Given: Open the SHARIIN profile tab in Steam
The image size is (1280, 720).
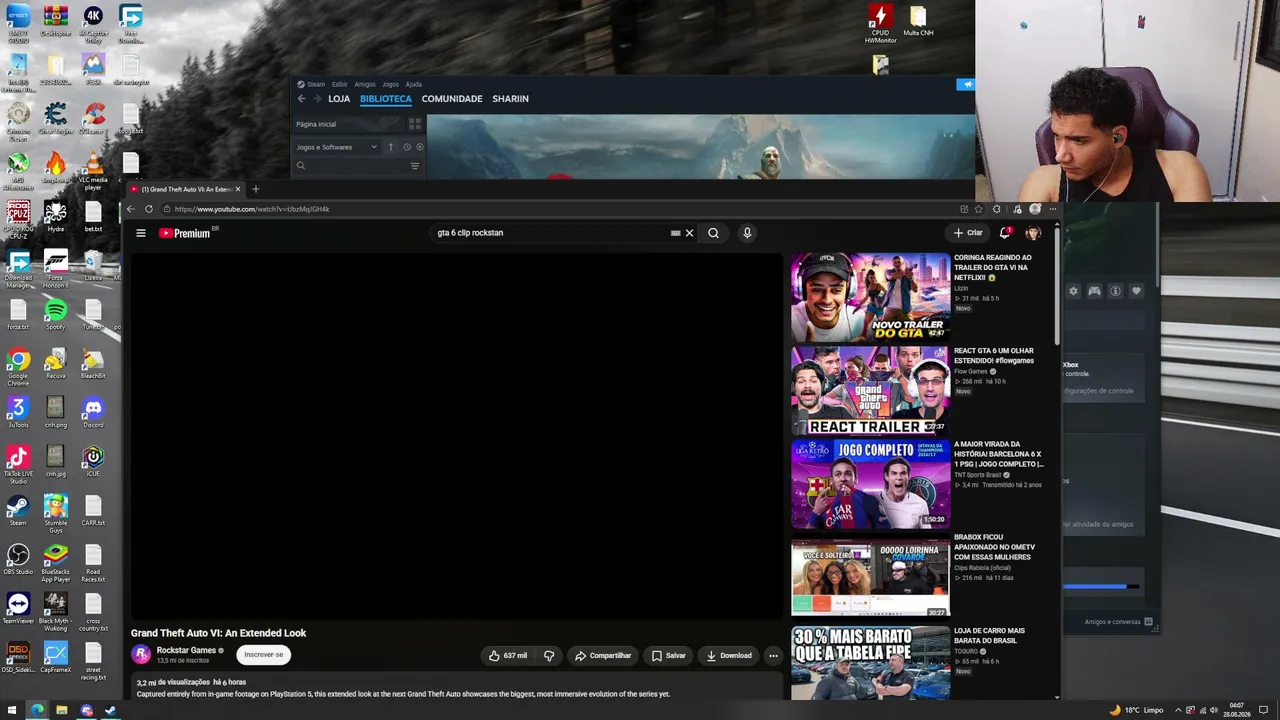Looking at the screenshot, I should [510, 99].
